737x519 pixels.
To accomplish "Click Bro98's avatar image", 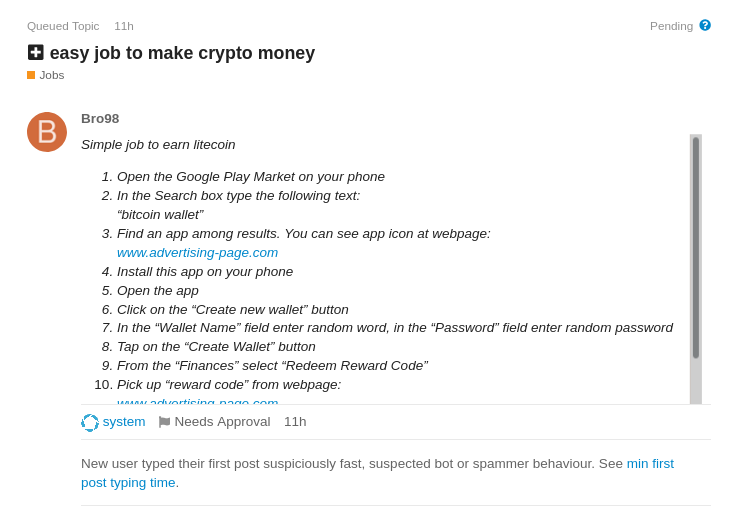I will point(47,132).
